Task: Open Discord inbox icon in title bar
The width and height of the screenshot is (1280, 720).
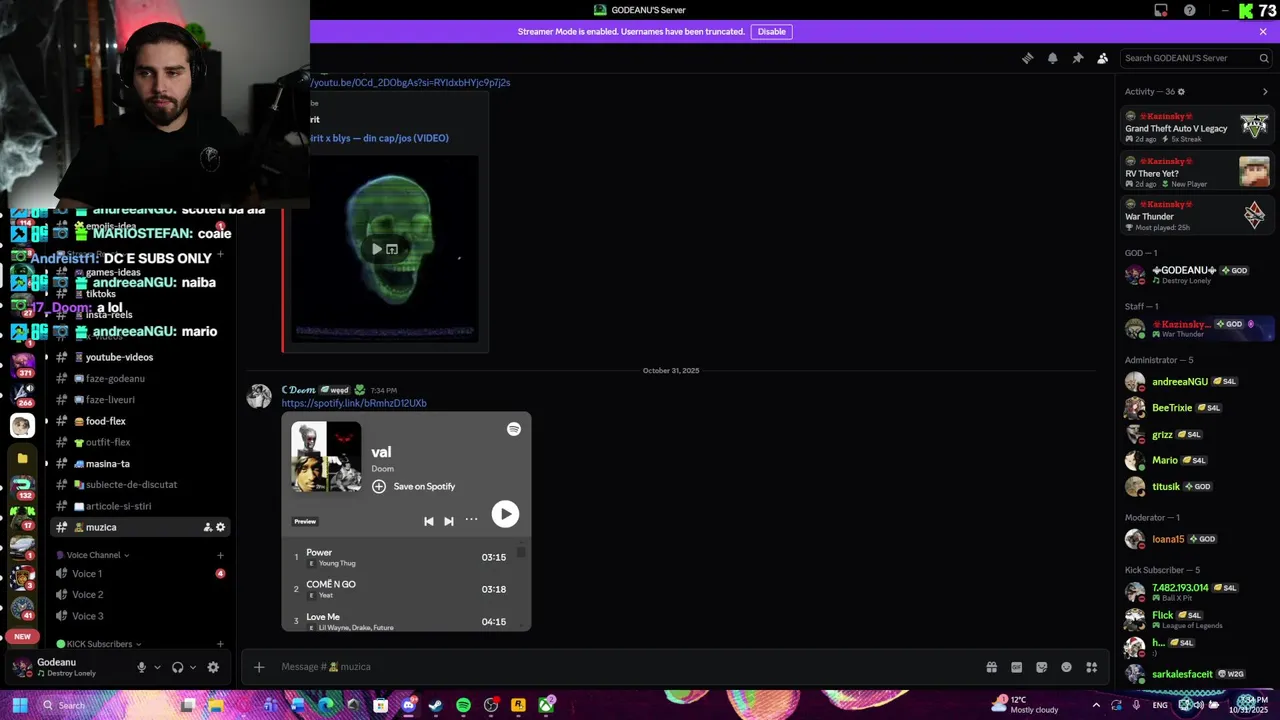Action: [1160, 10]
